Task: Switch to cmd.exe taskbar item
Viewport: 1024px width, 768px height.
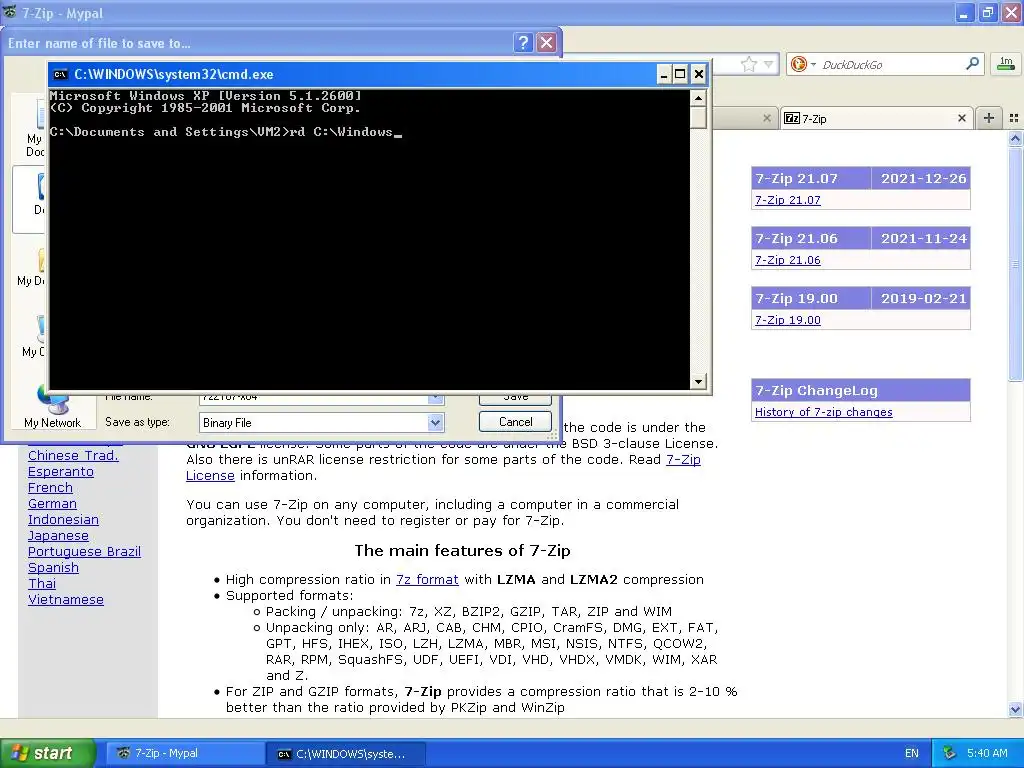Action: point(345,754)
